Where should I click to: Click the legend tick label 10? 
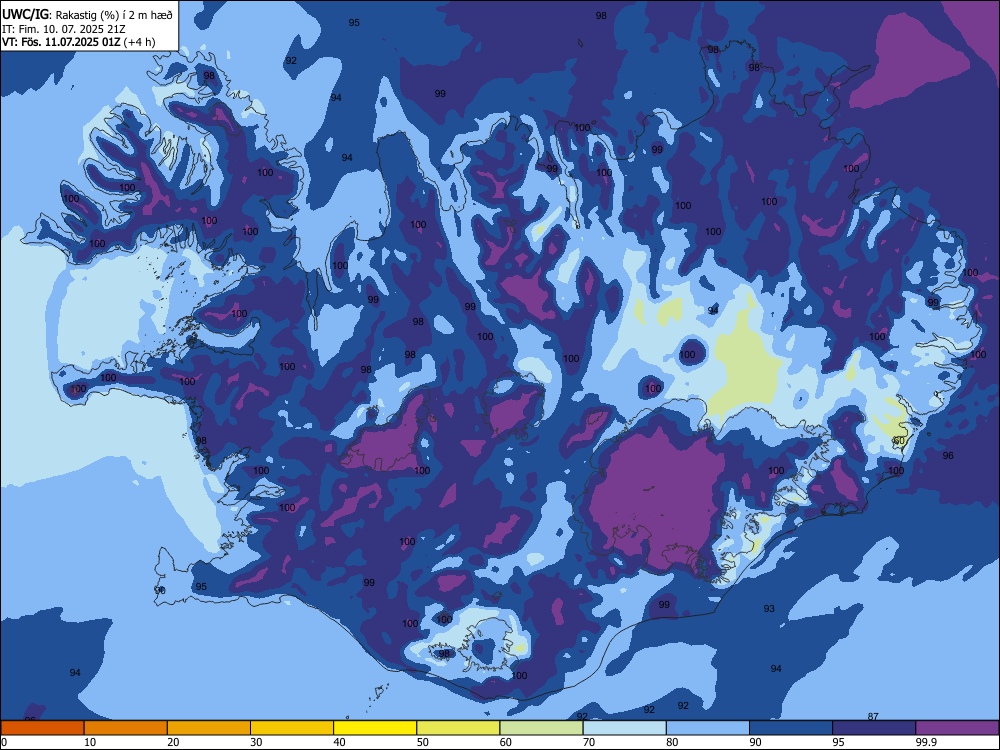(x=90, y=742)
